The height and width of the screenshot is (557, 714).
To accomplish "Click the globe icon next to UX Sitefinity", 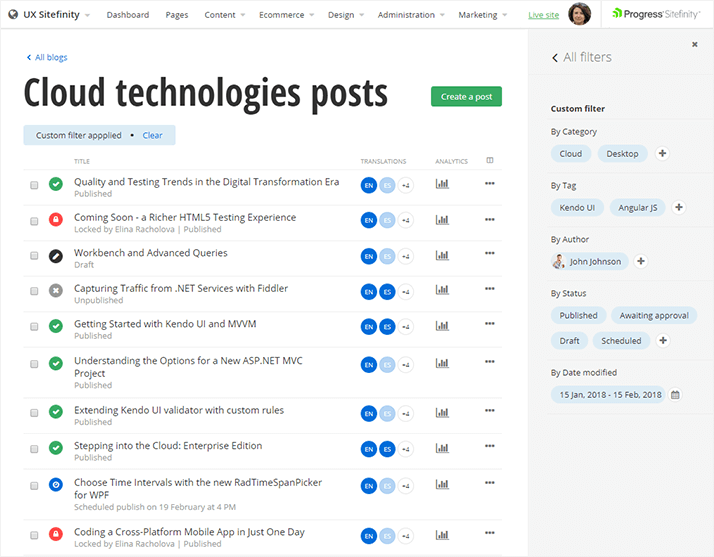I will [13, 14].
